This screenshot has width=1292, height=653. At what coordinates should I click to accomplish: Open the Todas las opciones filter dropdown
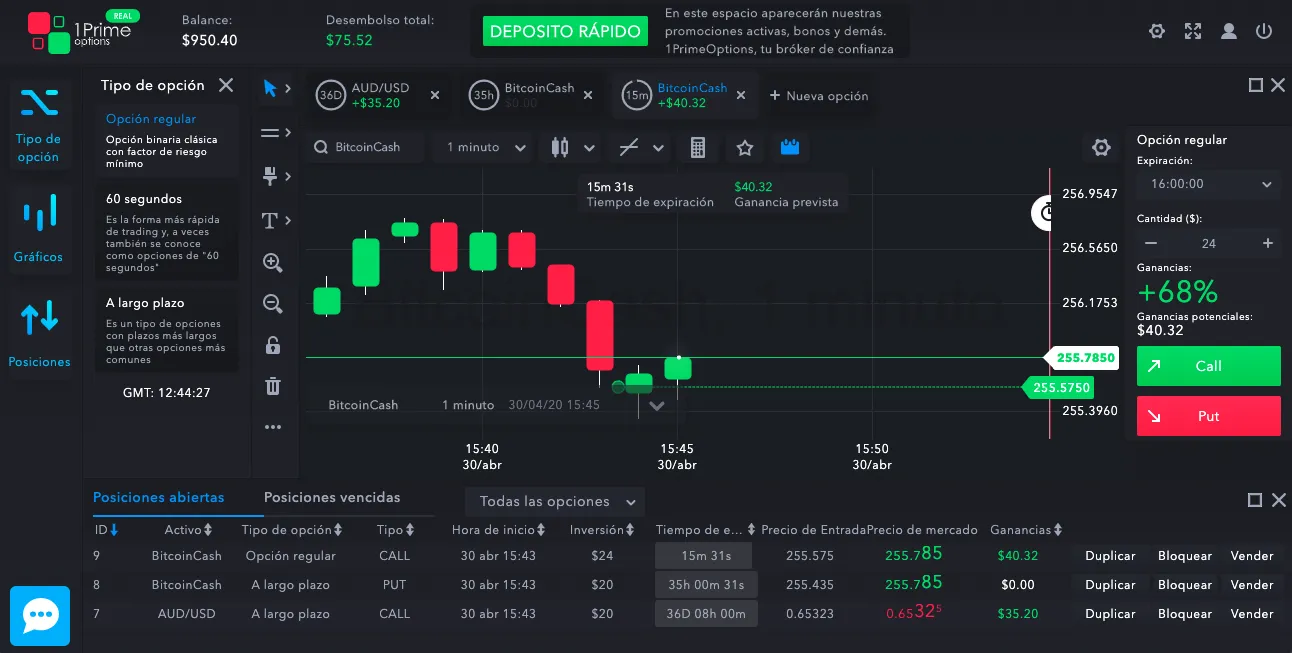click(x=555, y=501)
